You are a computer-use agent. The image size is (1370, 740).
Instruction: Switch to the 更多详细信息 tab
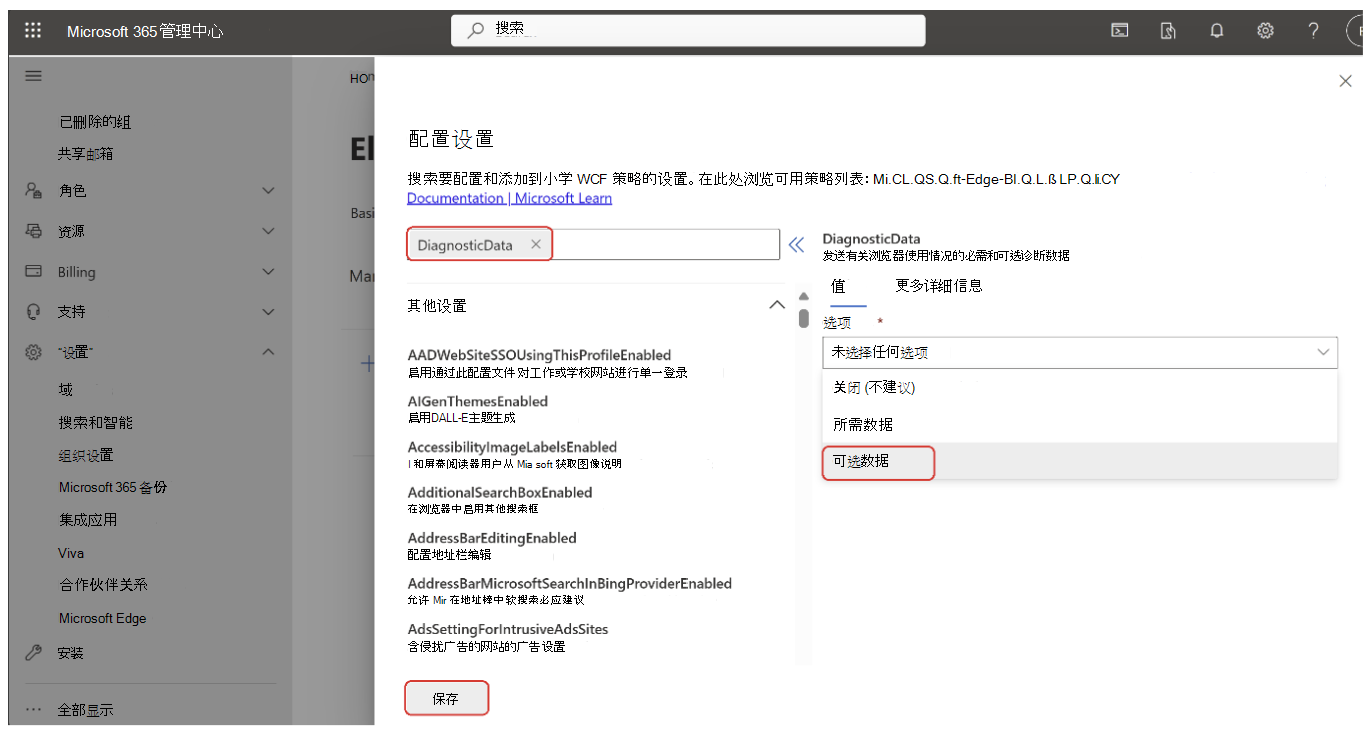[x=939, y=285]
